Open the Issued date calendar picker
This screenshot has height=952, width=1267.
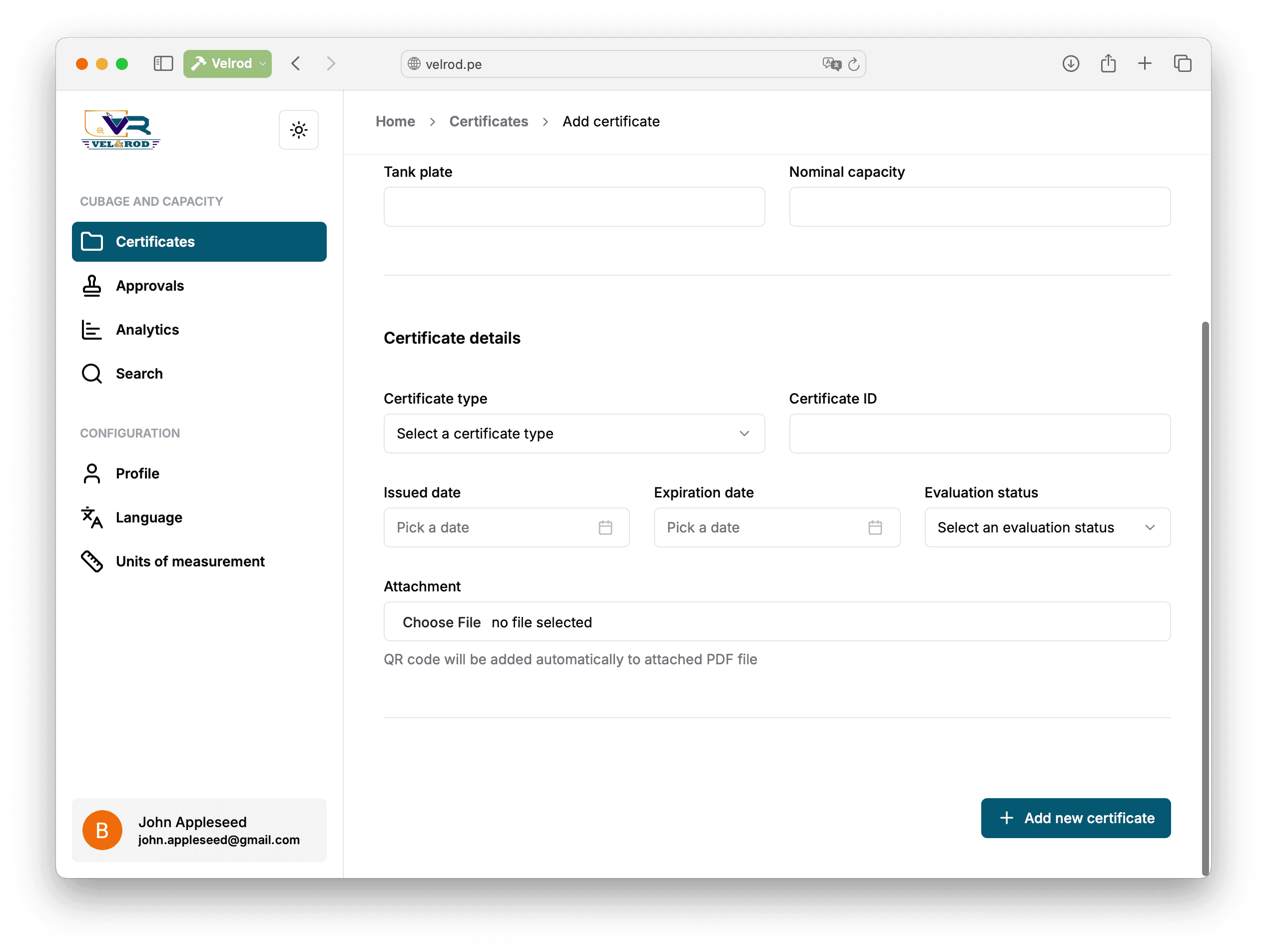606,527
